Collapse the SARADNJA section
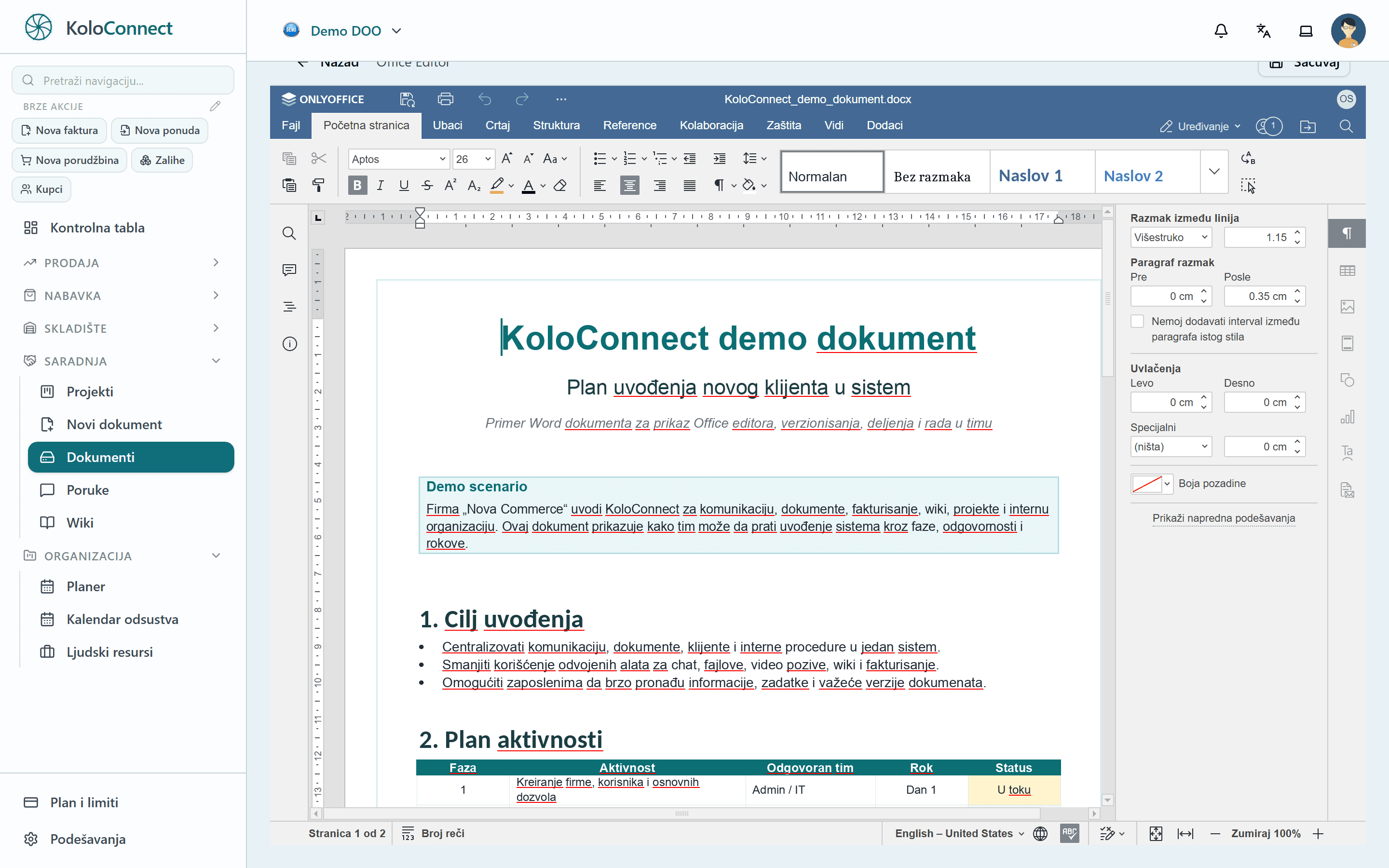 pos(122,361)
